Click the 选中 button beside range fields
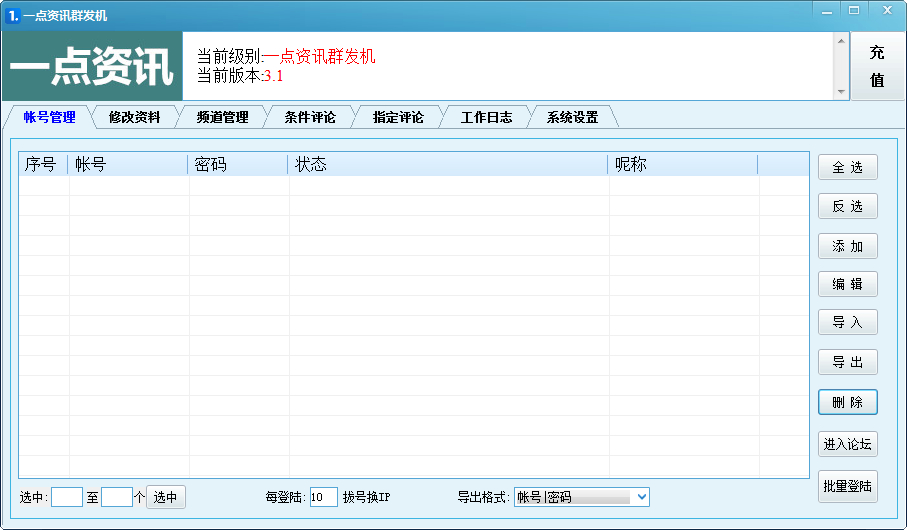The height and width of the screenshot is (530, 907). click(x=165, y=497)
